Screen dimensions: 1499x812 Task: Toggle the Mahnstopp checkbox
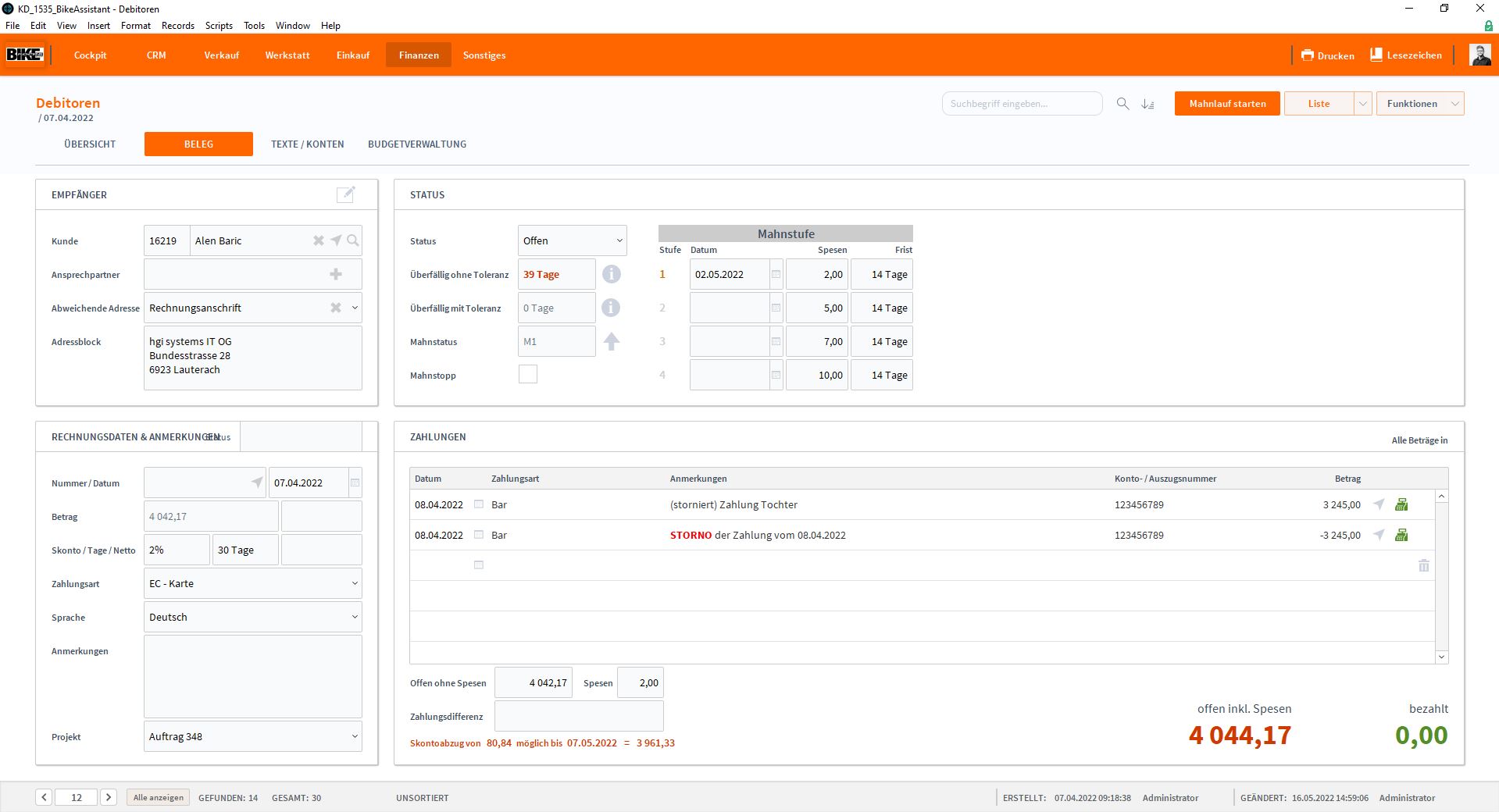(528, 375)
